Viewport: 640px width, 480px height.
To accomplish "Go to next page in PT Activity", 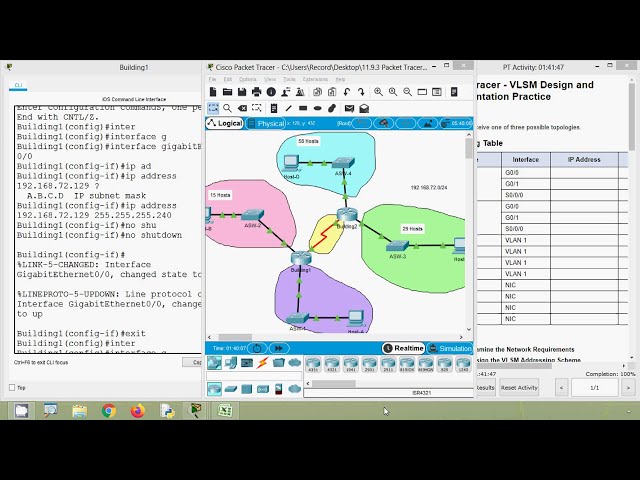I will point(628,388).
